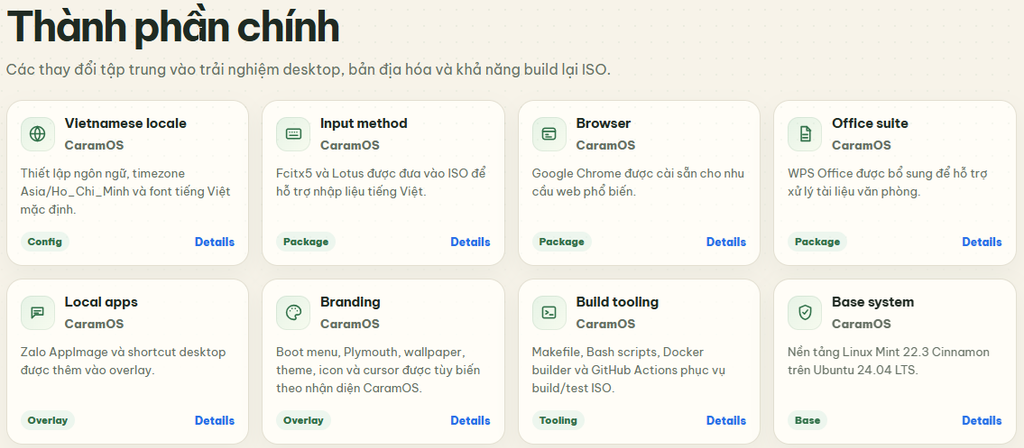View Details of the Office suite card
The width and height of the screenshot is (1024, 448).
tap(982, 242)
